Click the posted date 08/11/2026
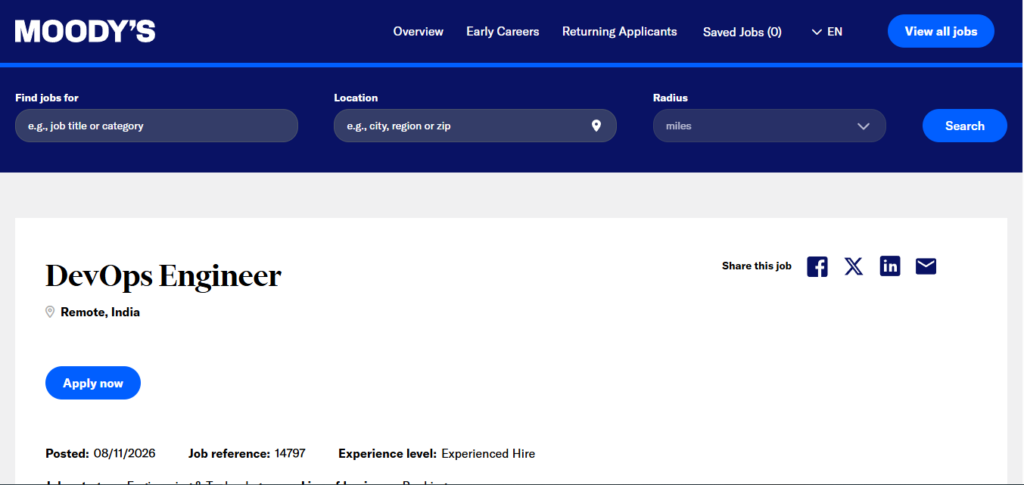 tap(125, 453)
